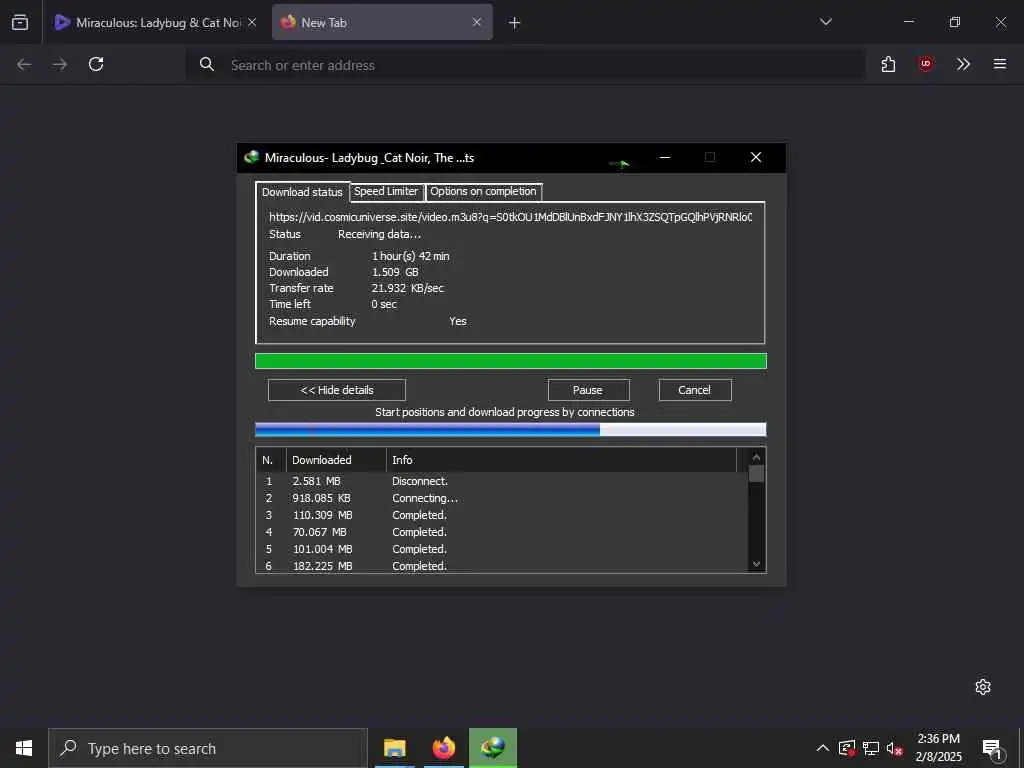Viewport: 1024px width, 768px height.
Task: Go back with the back arrow
Action: pyautogui.click(x=24, y=64)
